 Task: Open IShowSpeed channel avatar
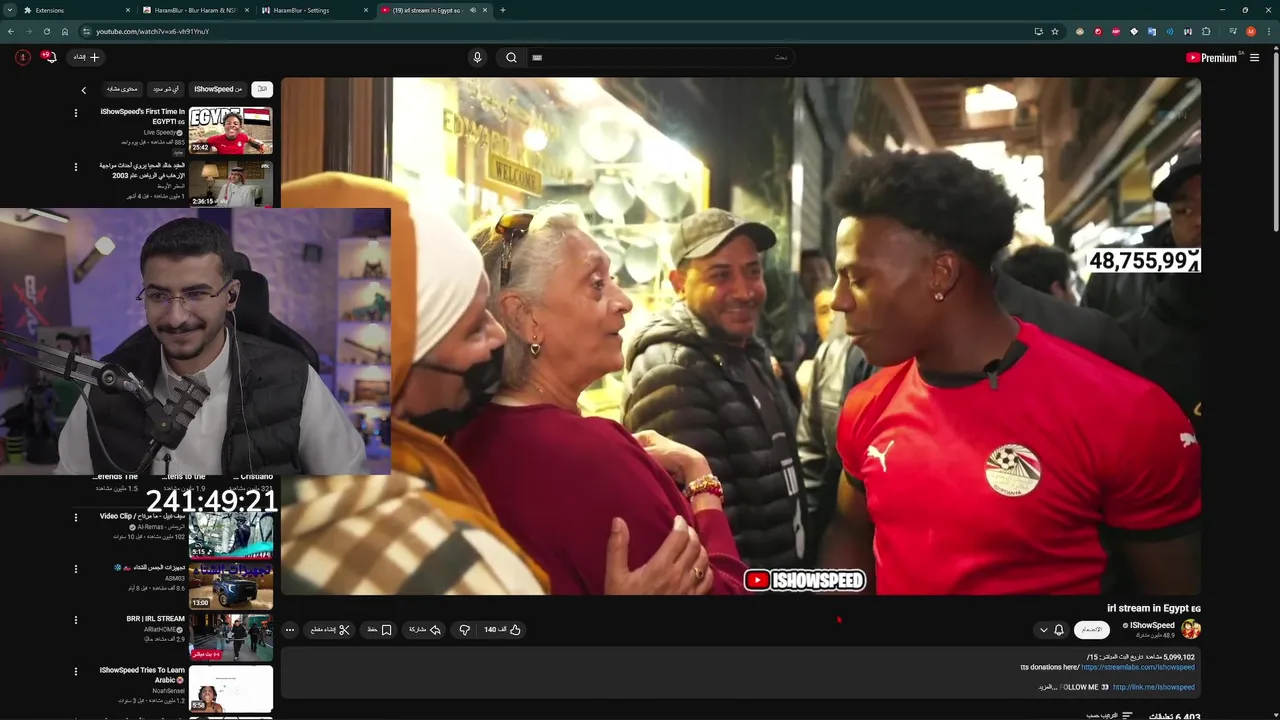pos(1191,629)
